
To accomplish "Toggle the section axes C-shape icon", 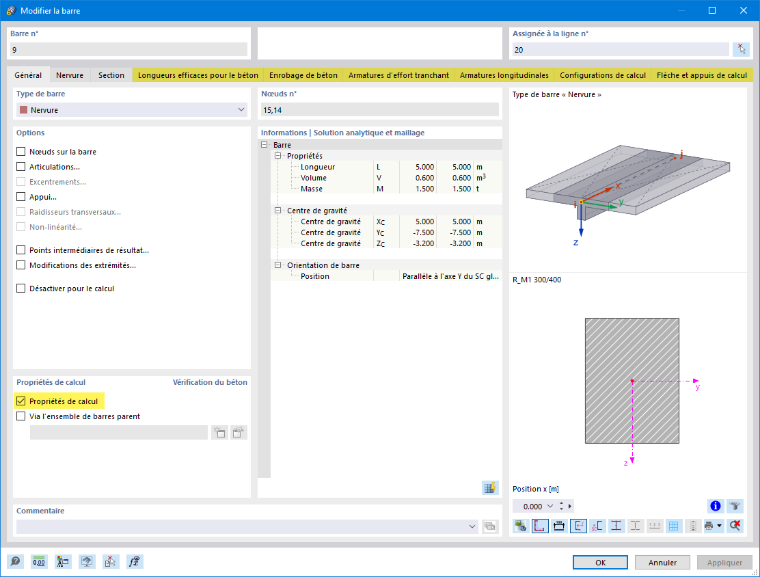I will tap(578, 526).
